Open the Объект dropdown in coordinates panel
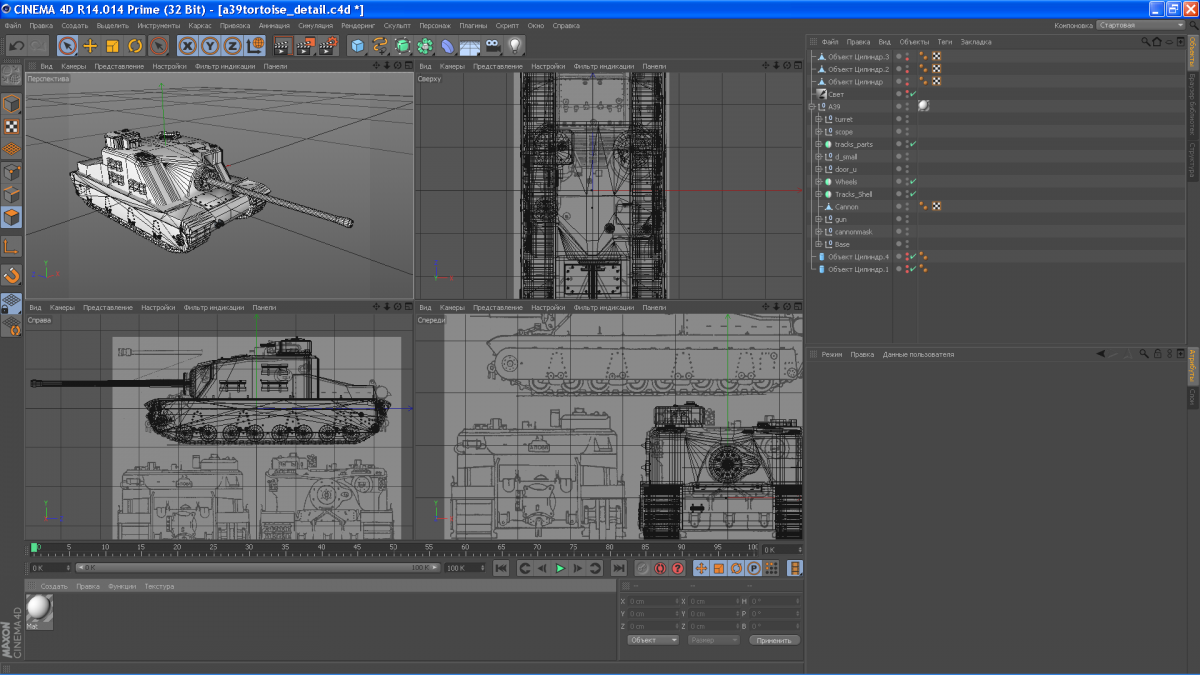 pyautogui.click(x=653, y=640)
